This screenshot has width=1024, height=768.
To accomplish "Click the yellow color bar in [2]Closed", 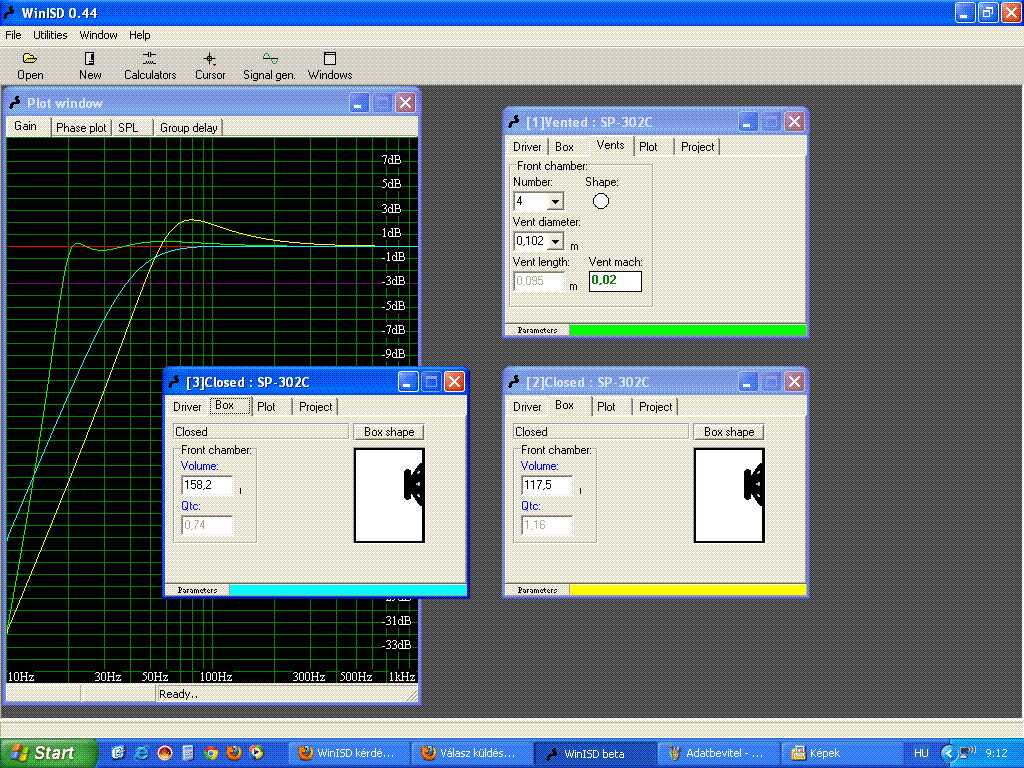I will point(686,590).
